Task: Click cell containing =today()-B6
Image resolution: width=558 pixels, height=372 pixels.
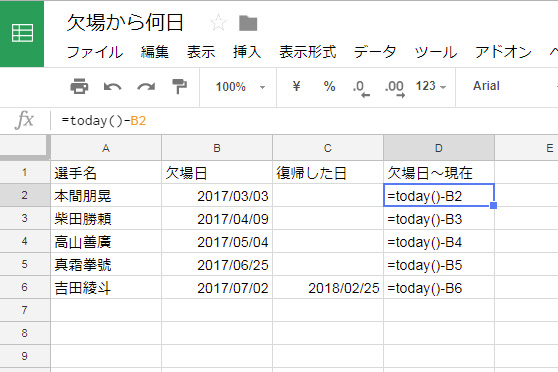Action: [439, 287]
